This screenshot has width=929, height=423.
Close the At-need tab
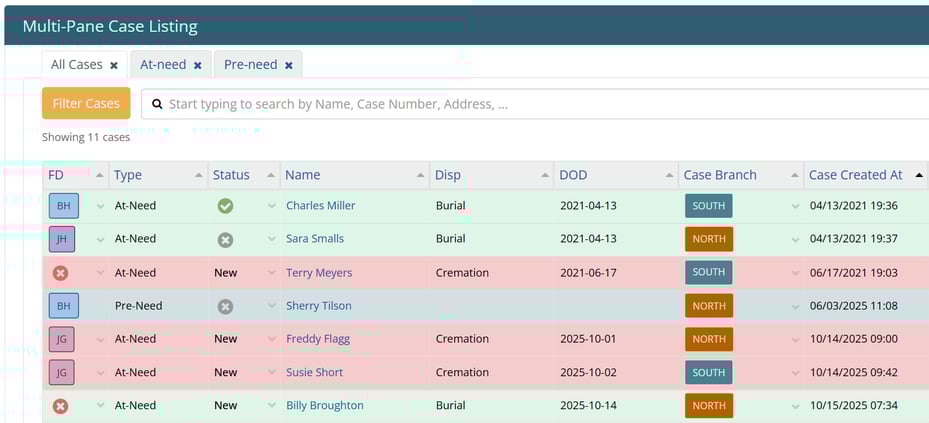[198, 65]
